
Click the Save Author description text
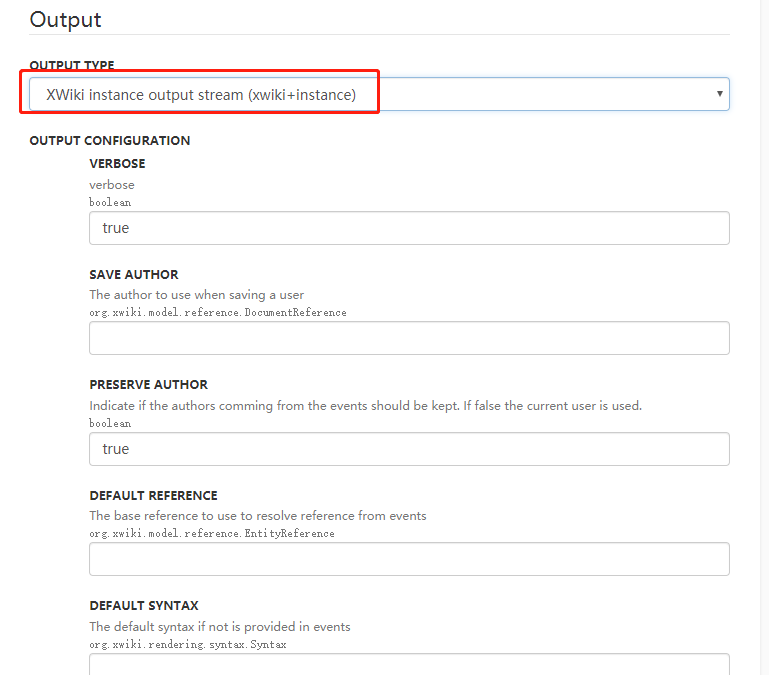[x=196, y=295]
